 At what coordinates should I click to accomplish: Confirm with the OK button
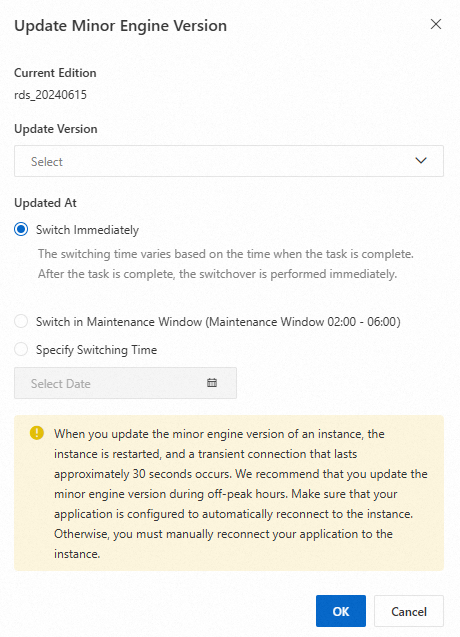click(341, 611)
